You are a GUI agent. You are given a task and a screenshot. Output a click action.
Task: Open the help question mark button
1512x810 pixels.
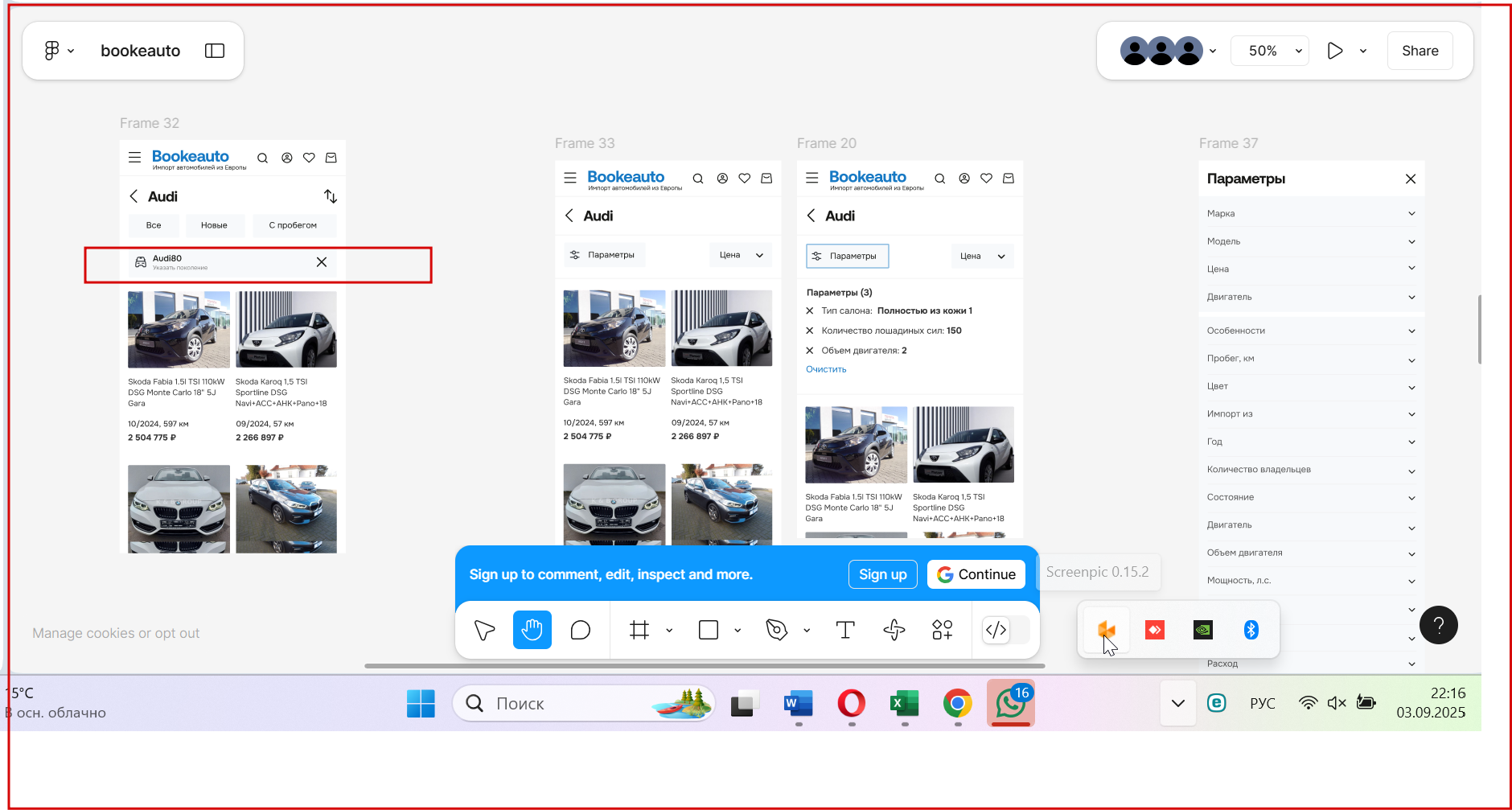1438,625
